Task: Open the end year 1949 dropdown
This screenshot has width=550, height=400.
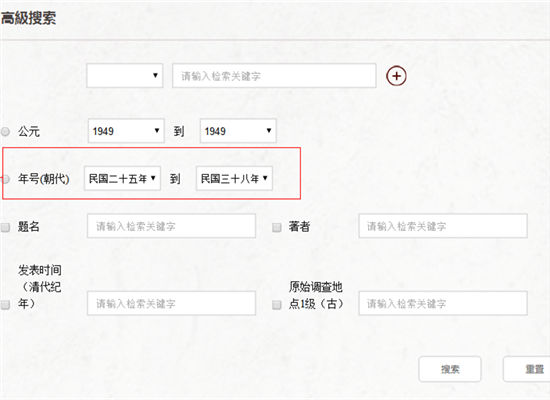Action: (238, 131)
